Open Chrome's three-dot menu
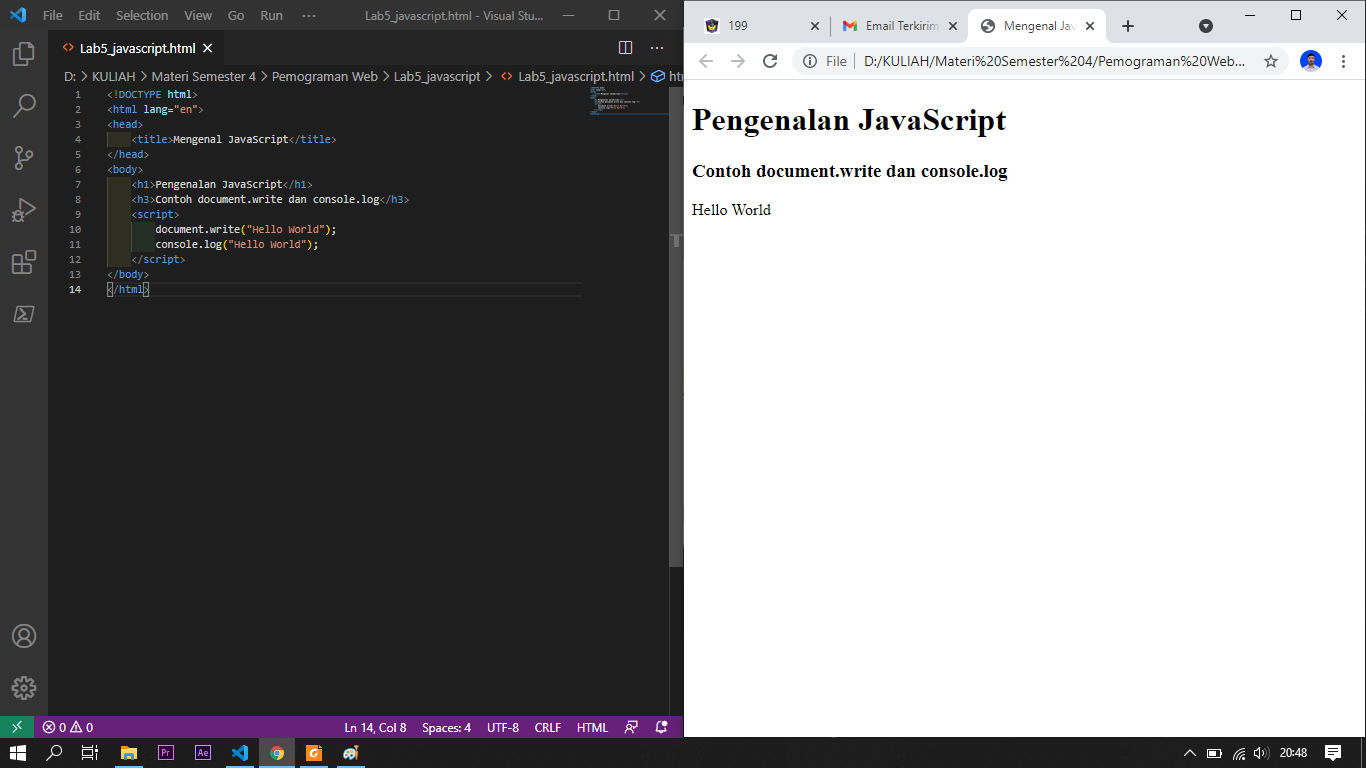This screenshot has height=768, width=1366. pos(1343,61)
